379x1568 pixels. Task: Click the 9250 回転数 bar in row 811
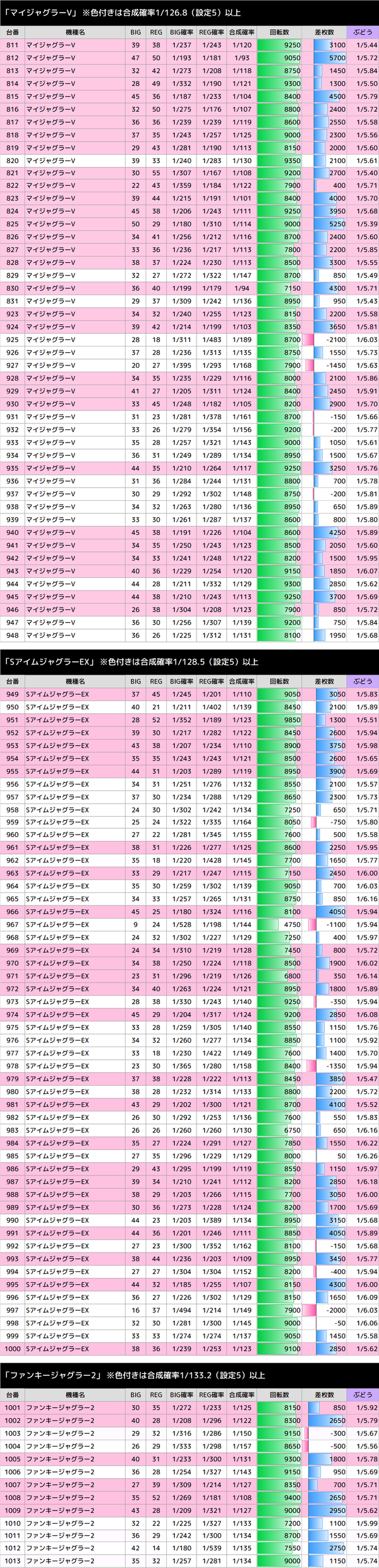click(279, 45)
